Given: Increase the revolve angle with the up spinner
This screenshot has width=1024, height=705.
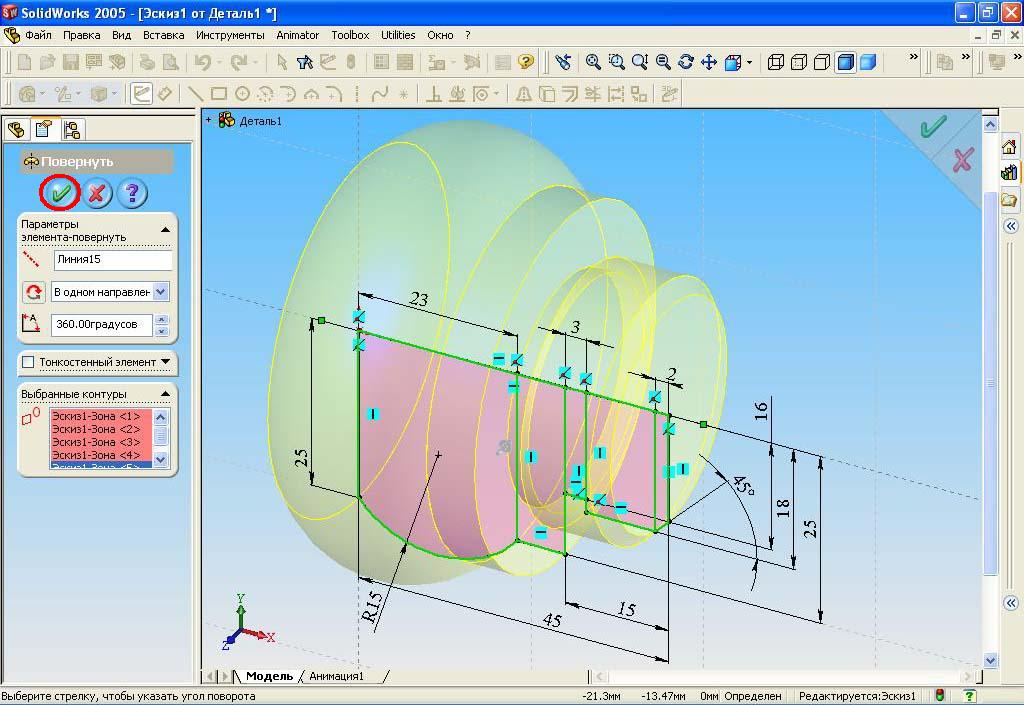Looking at the screenshot, I should 162,319.
